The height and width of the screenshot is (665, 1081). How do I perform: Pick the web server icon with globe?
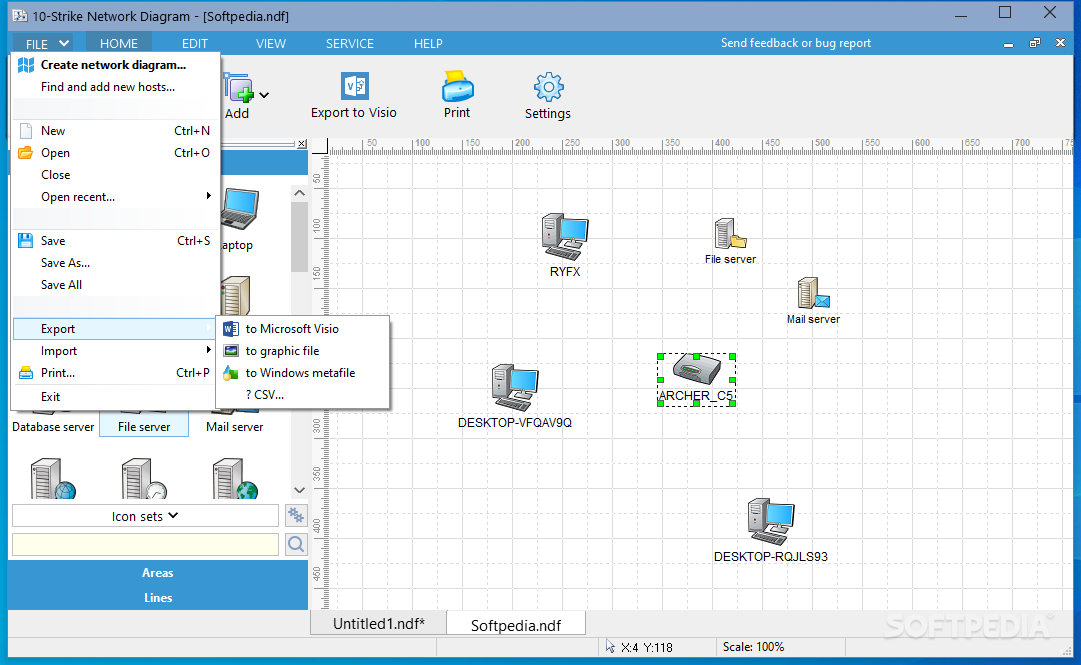52,479
